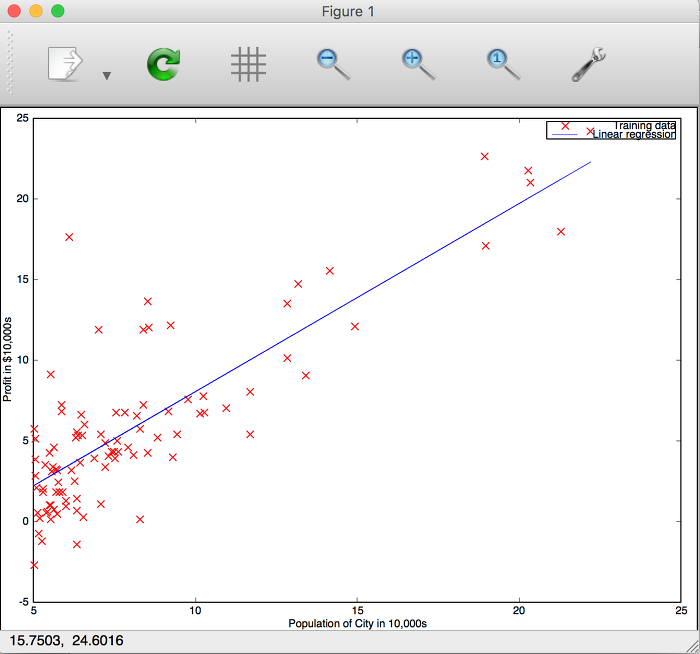Screen dimensions: 700x654
Task: Click the window resize grip
Action: click(x=692, y=646)
